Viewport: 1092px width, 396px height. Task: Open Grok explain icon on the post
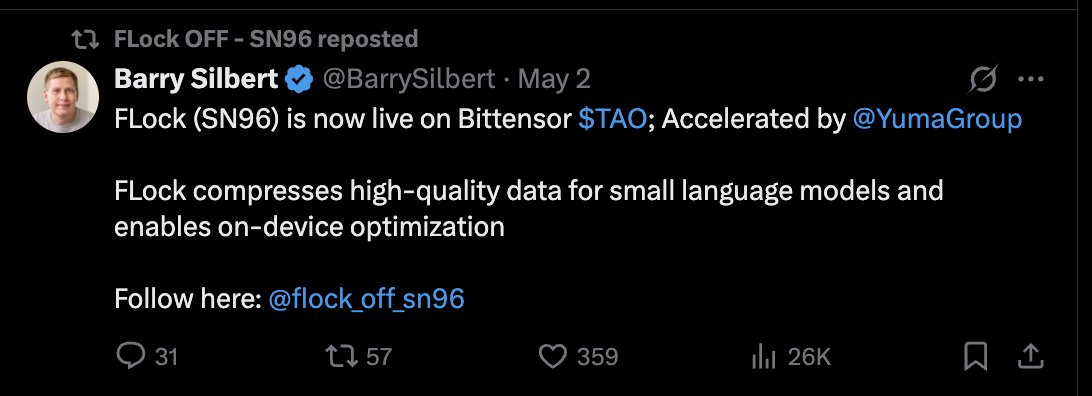(984, 79)
